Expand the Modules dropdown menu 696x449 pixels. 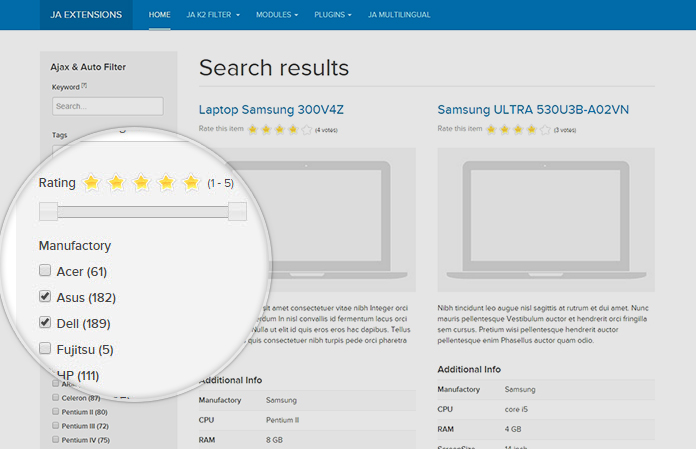(x=277, y=15)
